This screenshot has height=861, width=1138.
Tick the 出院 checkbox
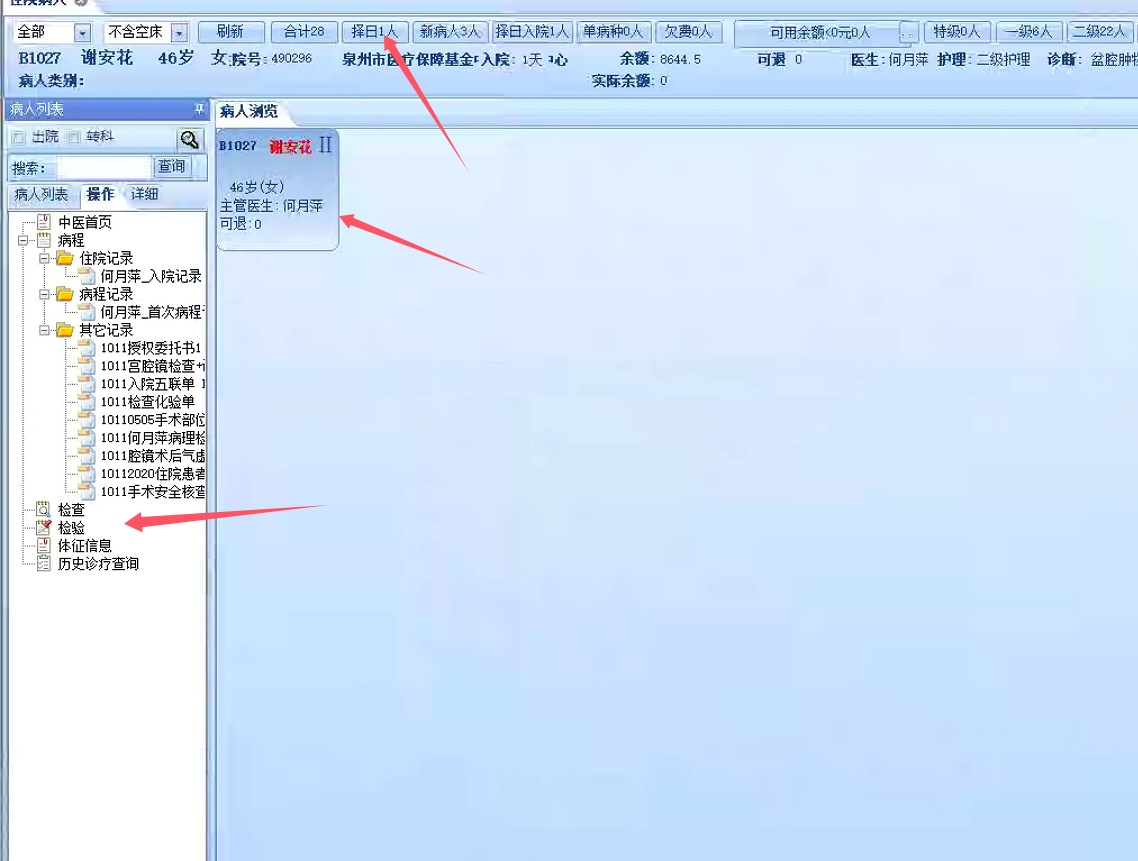pos(19,137)
